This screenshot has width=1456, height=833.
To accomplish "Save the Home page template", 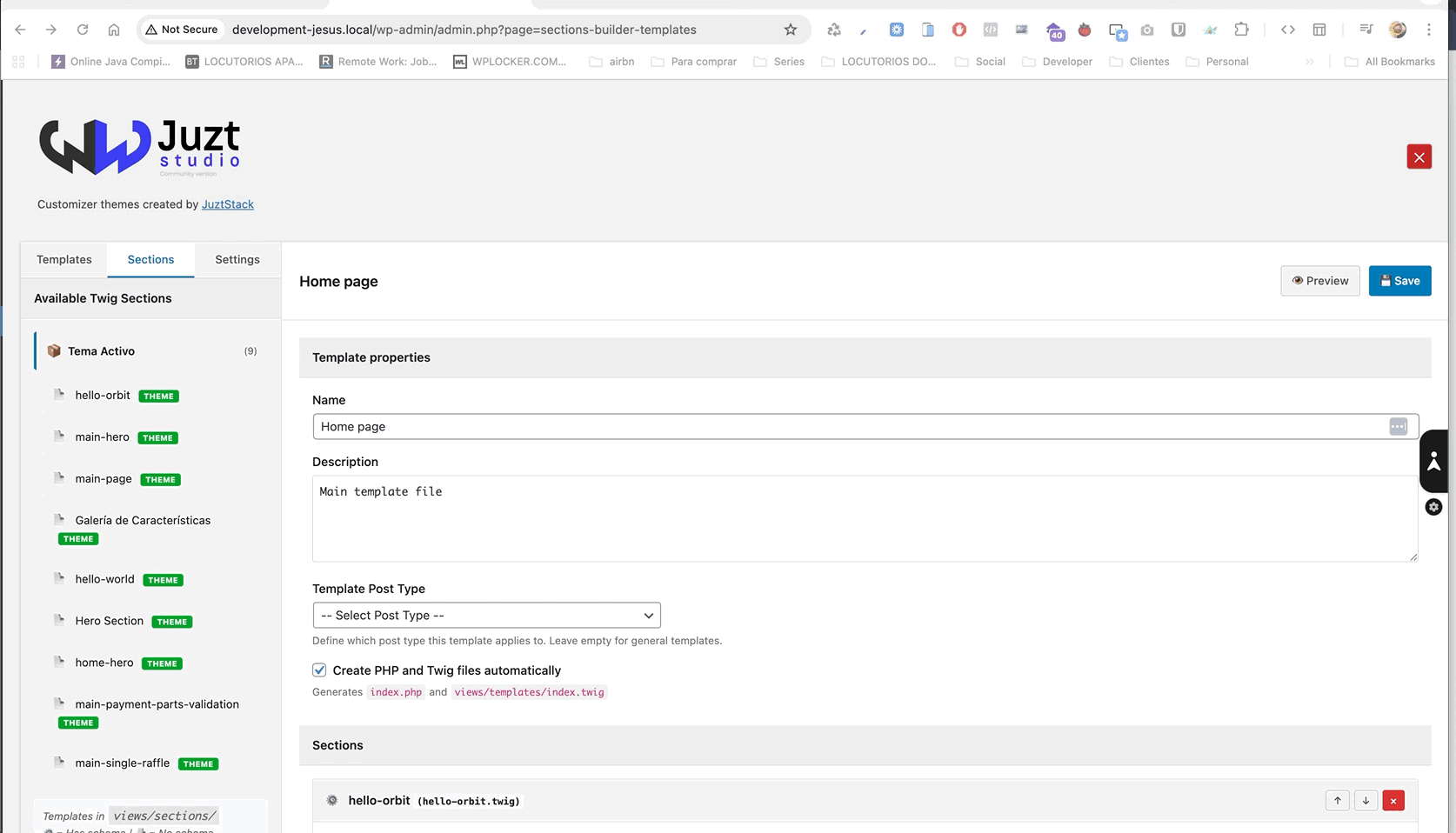I will (x=1399, y=281).
